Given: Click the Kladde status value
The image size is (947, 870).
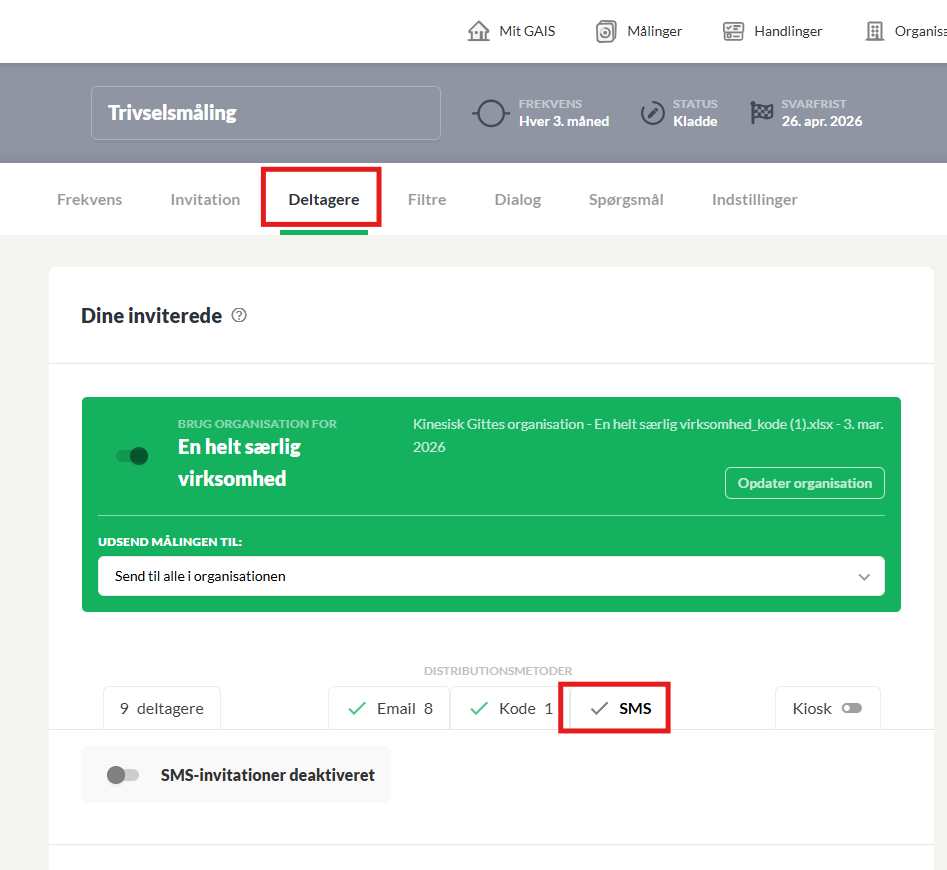Looking at the screenshot, I should click(x=695, y=121).
